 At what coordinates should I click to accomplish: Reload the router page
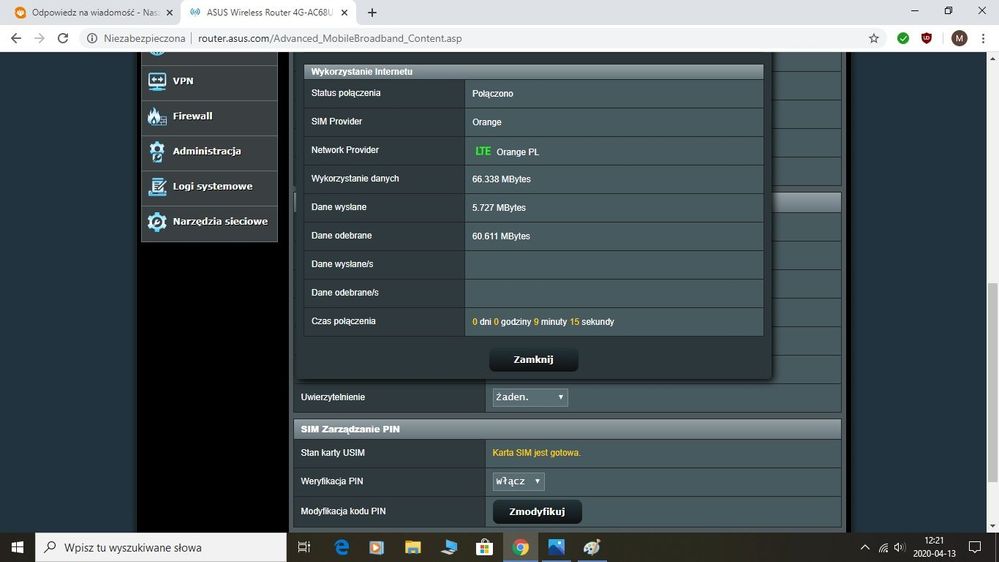[x=63, y=38]
